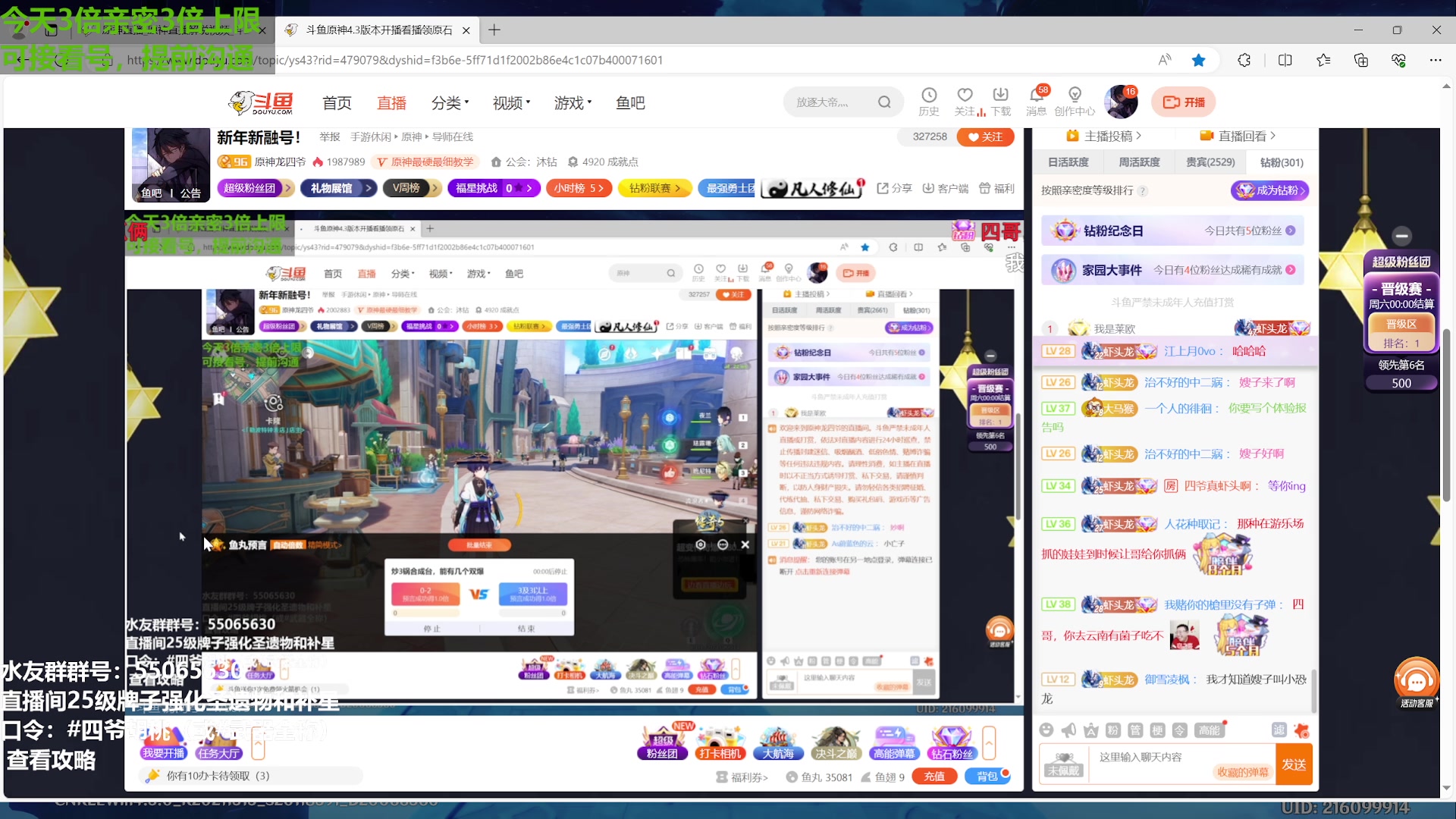Open the 打卡相机 icon below the stream
The width and height of the screenshot is (1456, 819).
[719, 742]
